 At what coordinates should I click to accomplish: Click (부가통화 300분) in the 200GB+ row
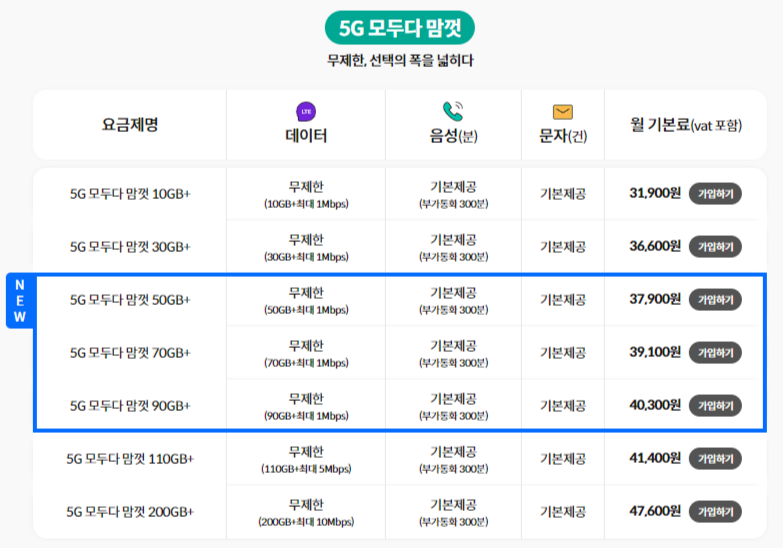[x=453, y=522]
